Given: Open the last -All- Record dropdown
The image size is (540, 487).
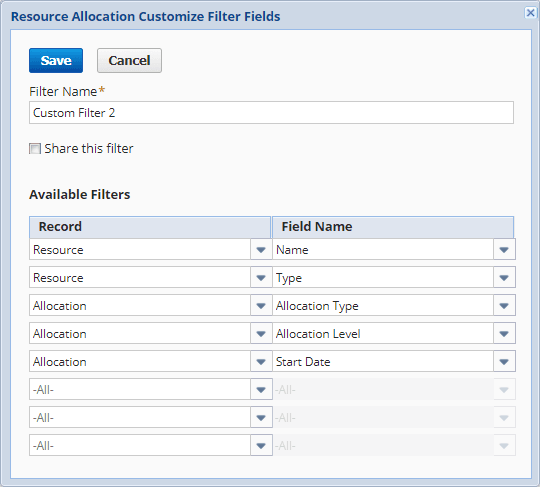Looking at the screenshot, I should tap(261, 445).
